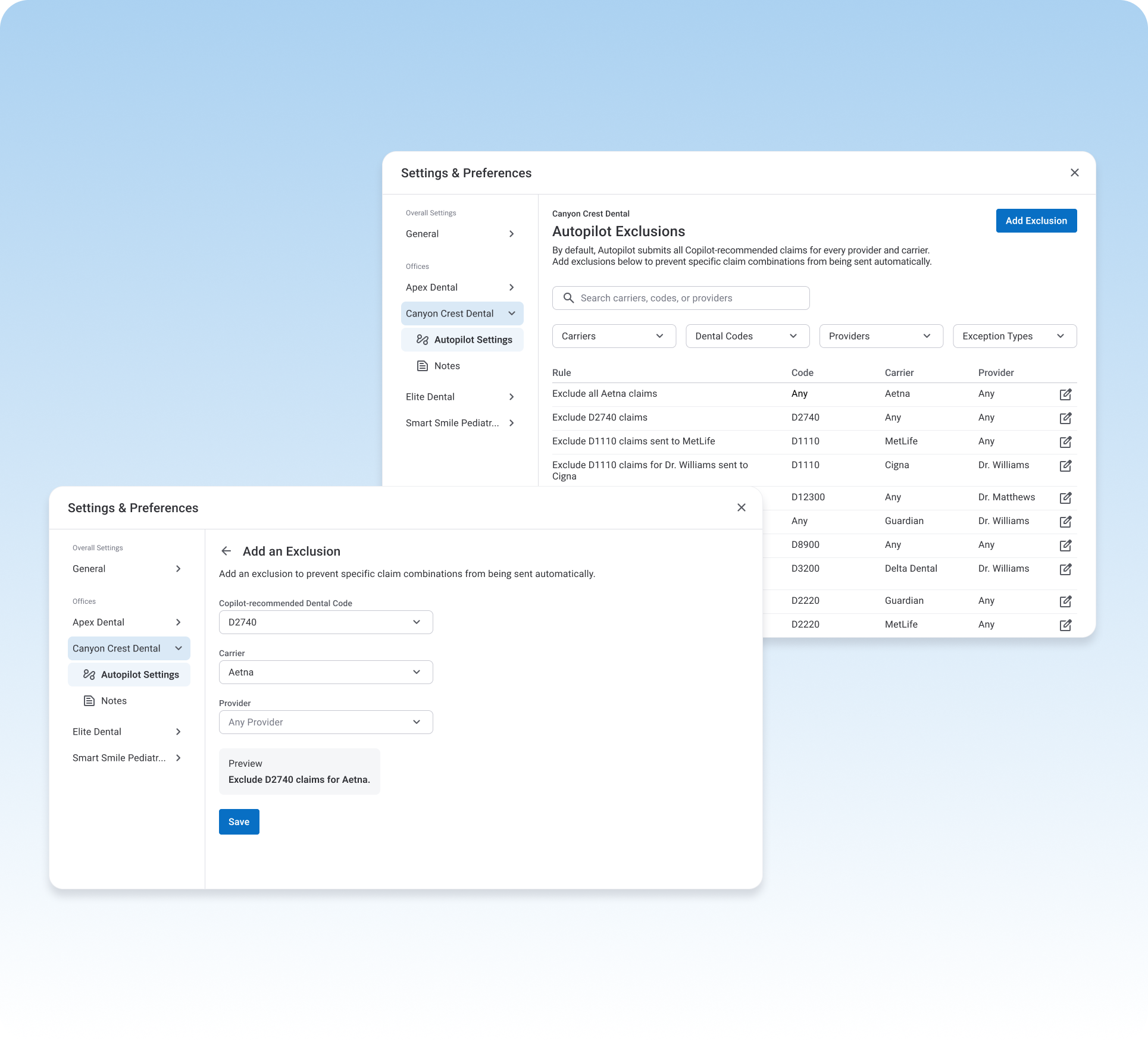Click the search carriers, codes, or providers field

pos(681,298)
